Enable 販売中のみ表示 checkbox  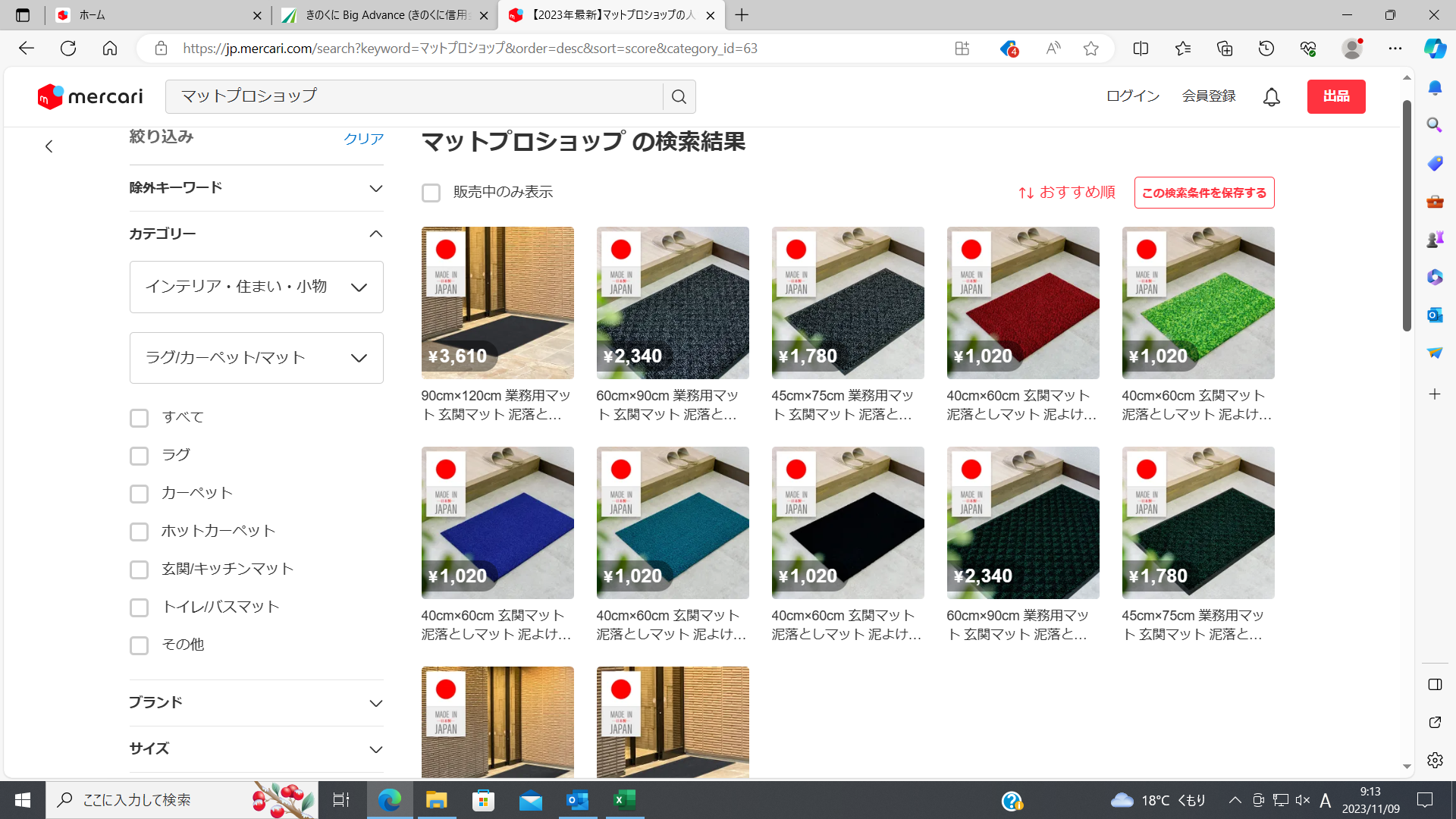click(x=431, y=193)
